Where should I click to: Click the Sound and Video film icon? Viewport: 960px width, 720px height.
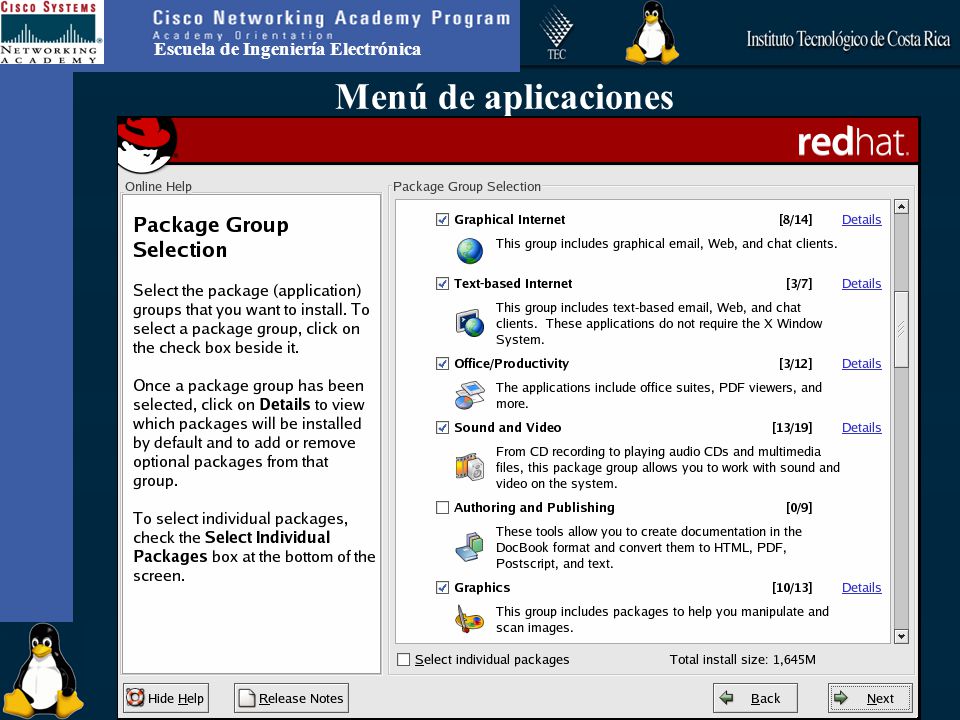[470, 467]
